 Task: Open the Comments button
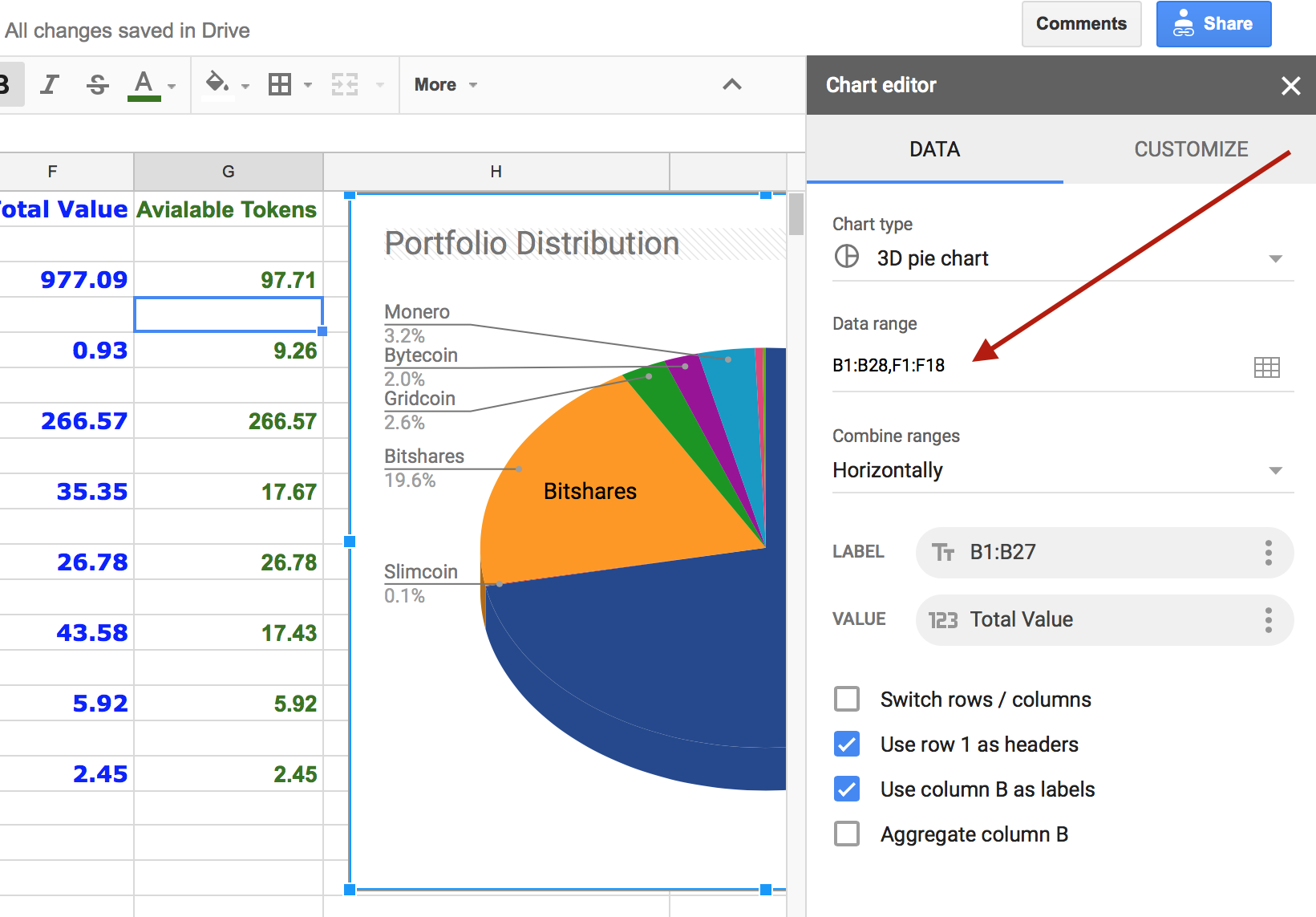[1081, 24]
